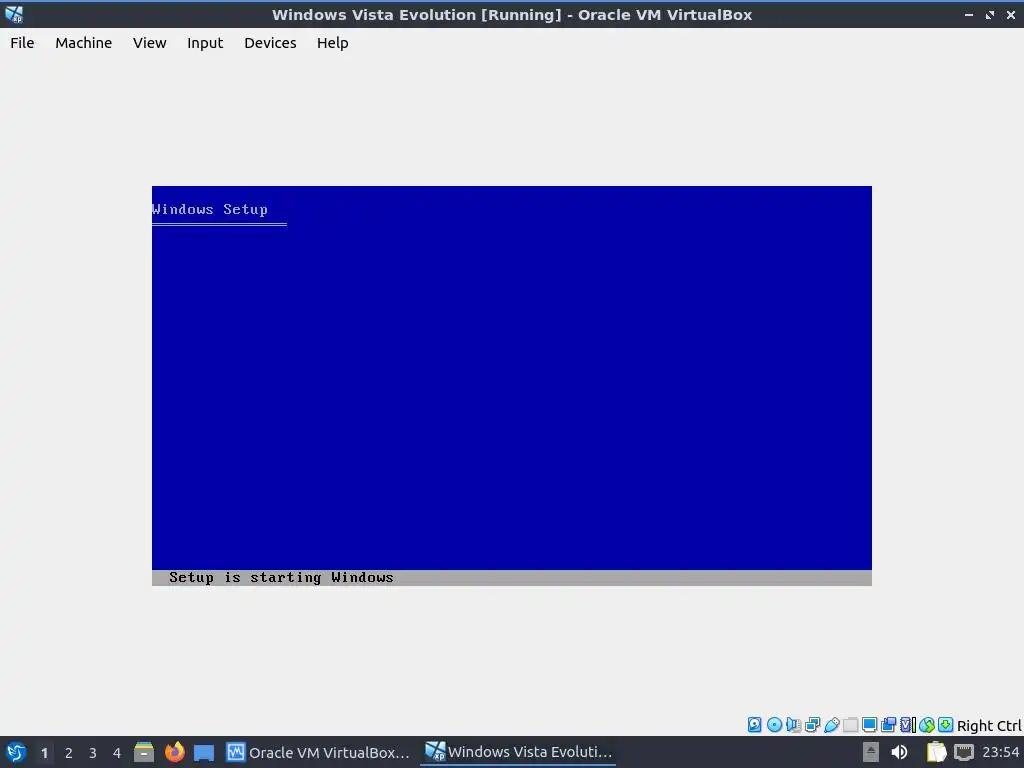Switch to workspace 2
The width and height of the screenshot is (1024, 768).
coord(69,753)
